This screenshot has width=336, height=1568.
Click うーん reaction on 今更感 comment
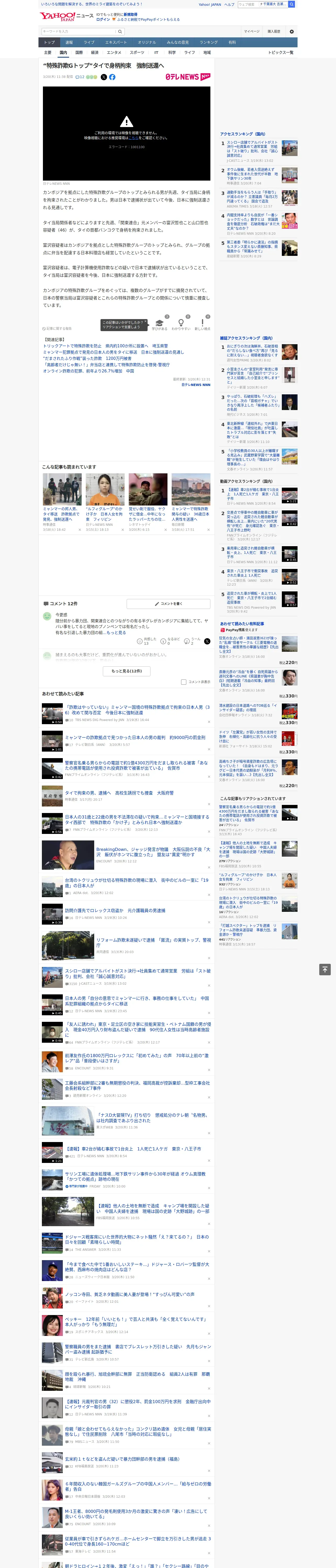187,642
